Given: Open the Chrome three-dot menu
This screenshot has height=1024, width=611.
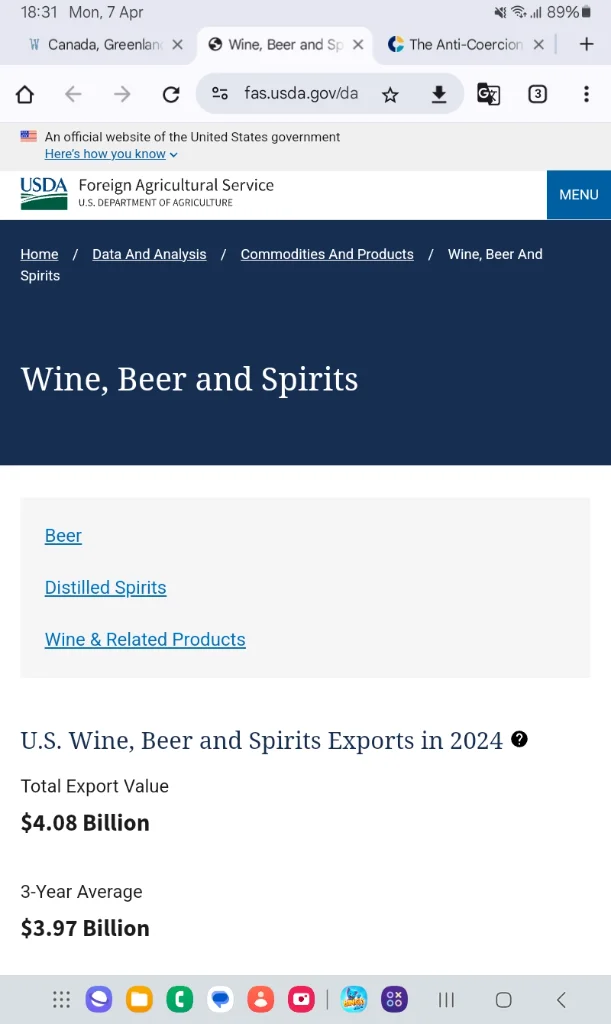Looking at the screenshot, I should coord(586,94).
